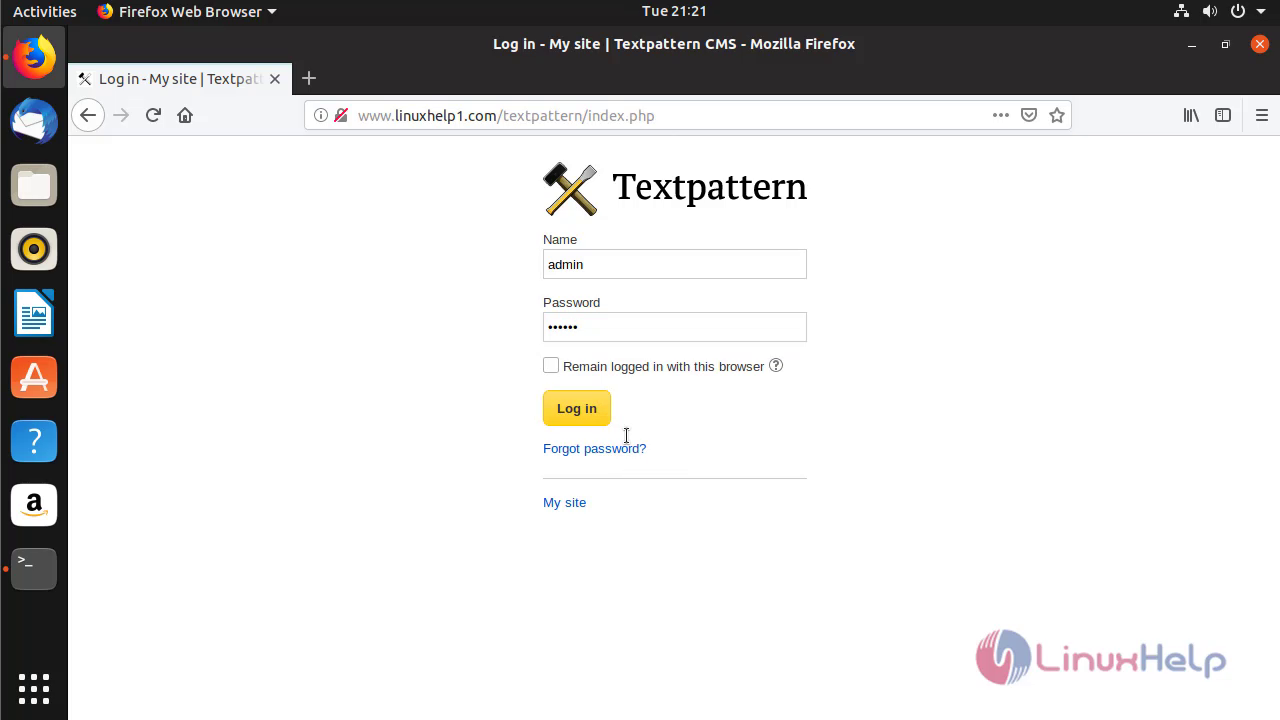Open the Files manager from the dock

34,185
